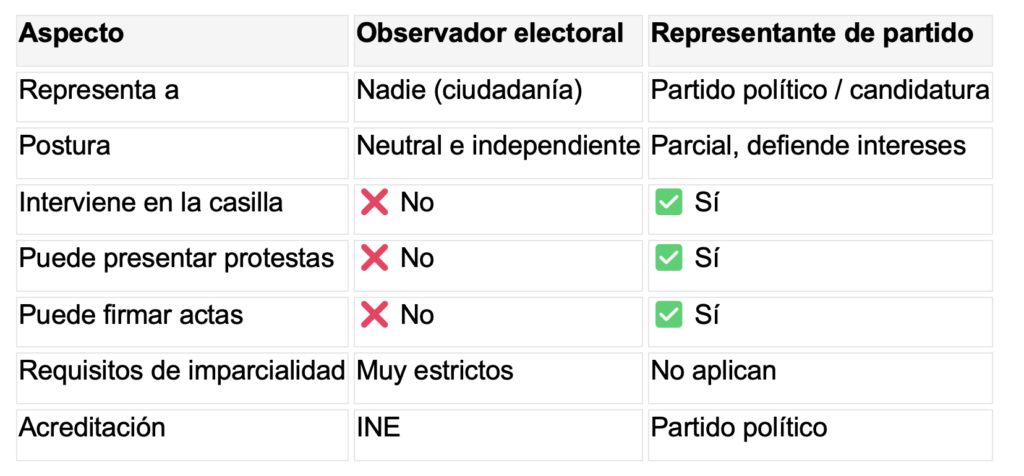Select the INE cell
Image resolution: width=1024 pixels, height=476 pixels.
(x=379, y=428)
